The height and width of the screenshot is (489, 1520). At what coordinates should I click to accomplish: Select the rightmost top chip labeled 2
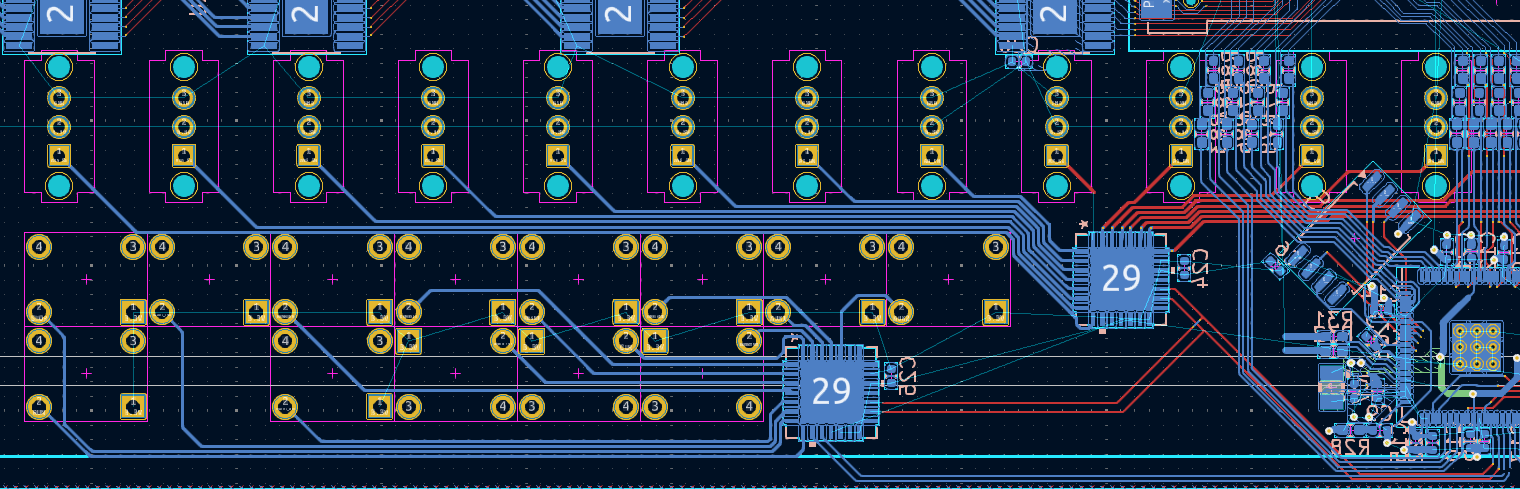pos(1052,15)
